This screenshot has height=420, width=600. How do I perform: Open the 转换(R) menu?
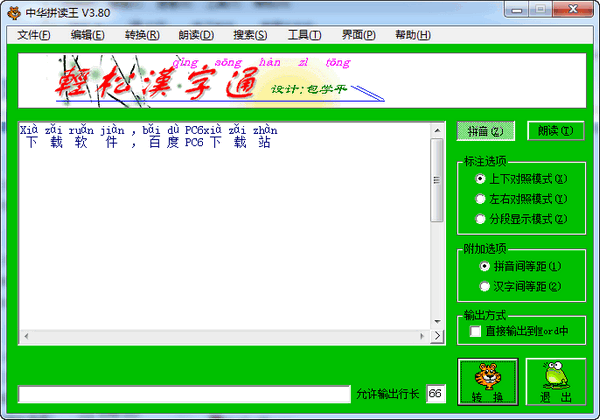[142, 35]
